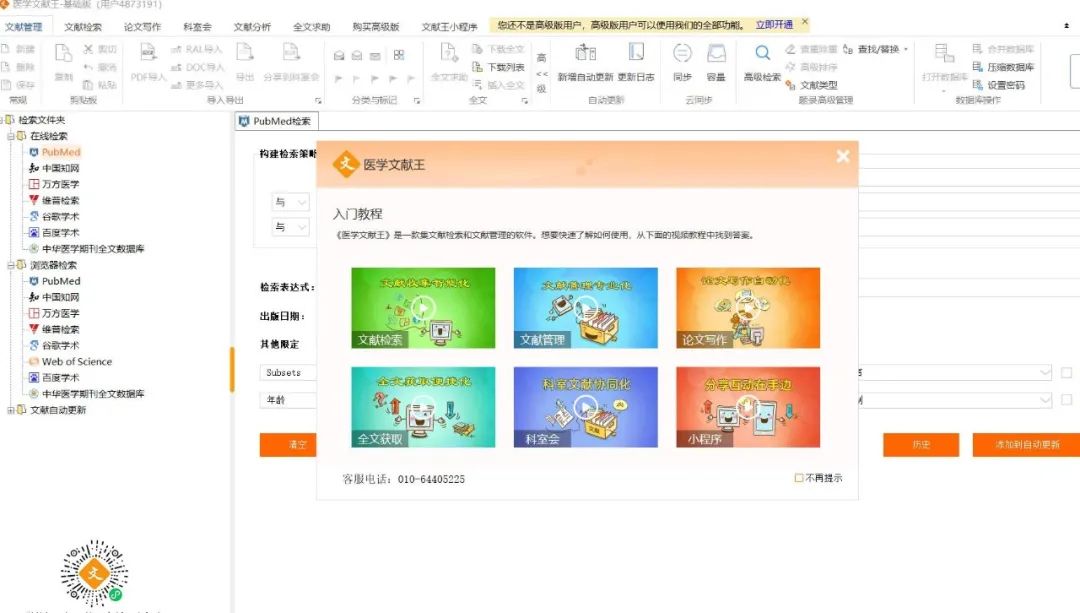
Task: Click the 分享到科室会 icon
Action: (x=291, y=53)
